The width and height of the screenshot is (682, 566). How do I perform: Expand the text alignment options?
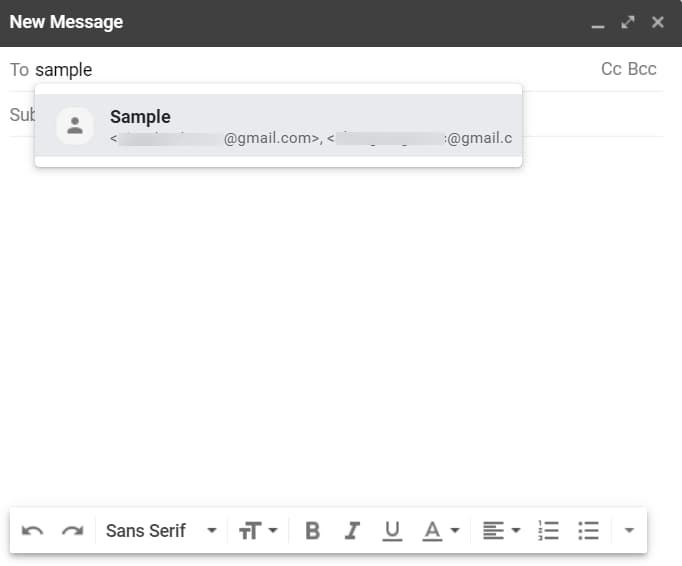tap(501, 531)
